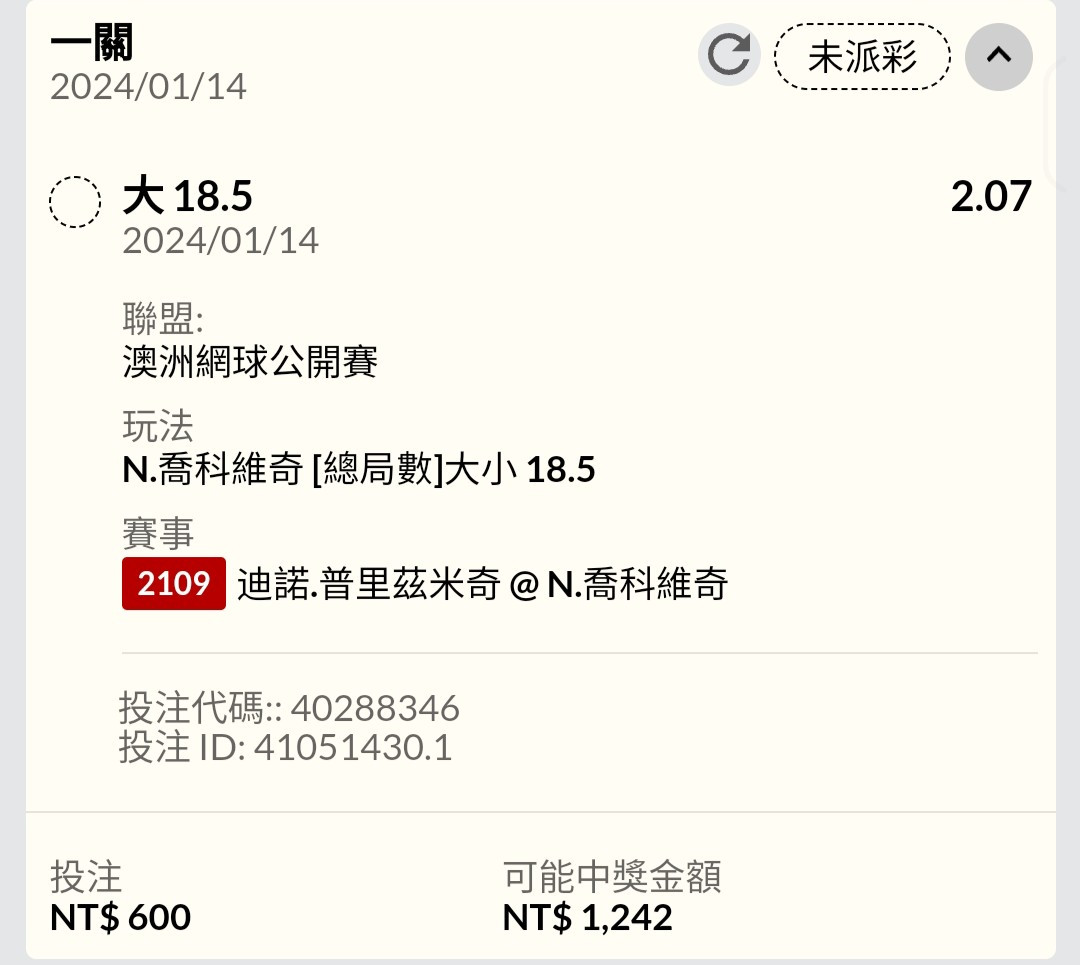Click the slip date 2024/01/14 under 一關

148,87
